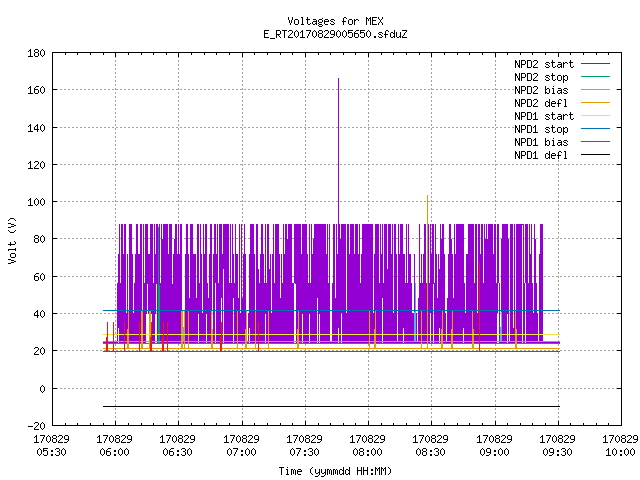Screen dimensions: 640x480
Task: Select the filename E_RT20170829005650.sfduZ text
Action: pyautogui.click(x=335, y=34)
